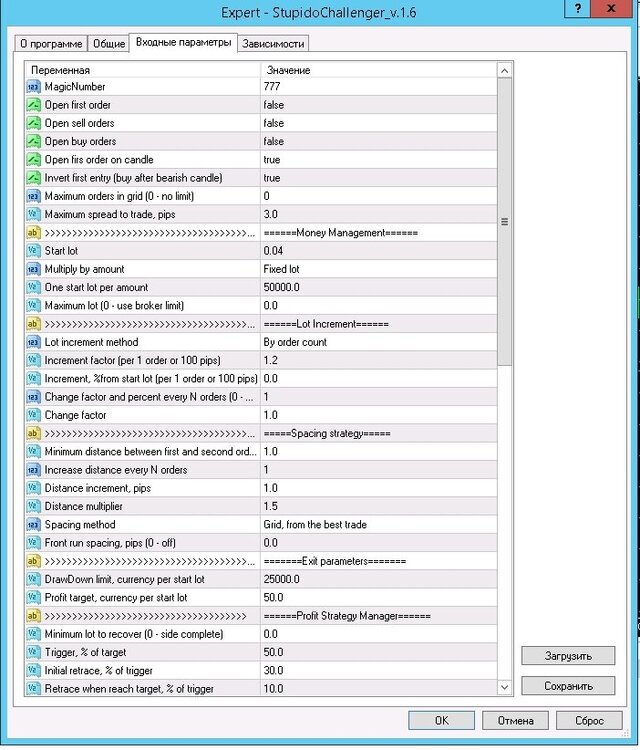Click the help question mark button
Viewport: 640px width, 750px height.
click(x=578, y=8)
